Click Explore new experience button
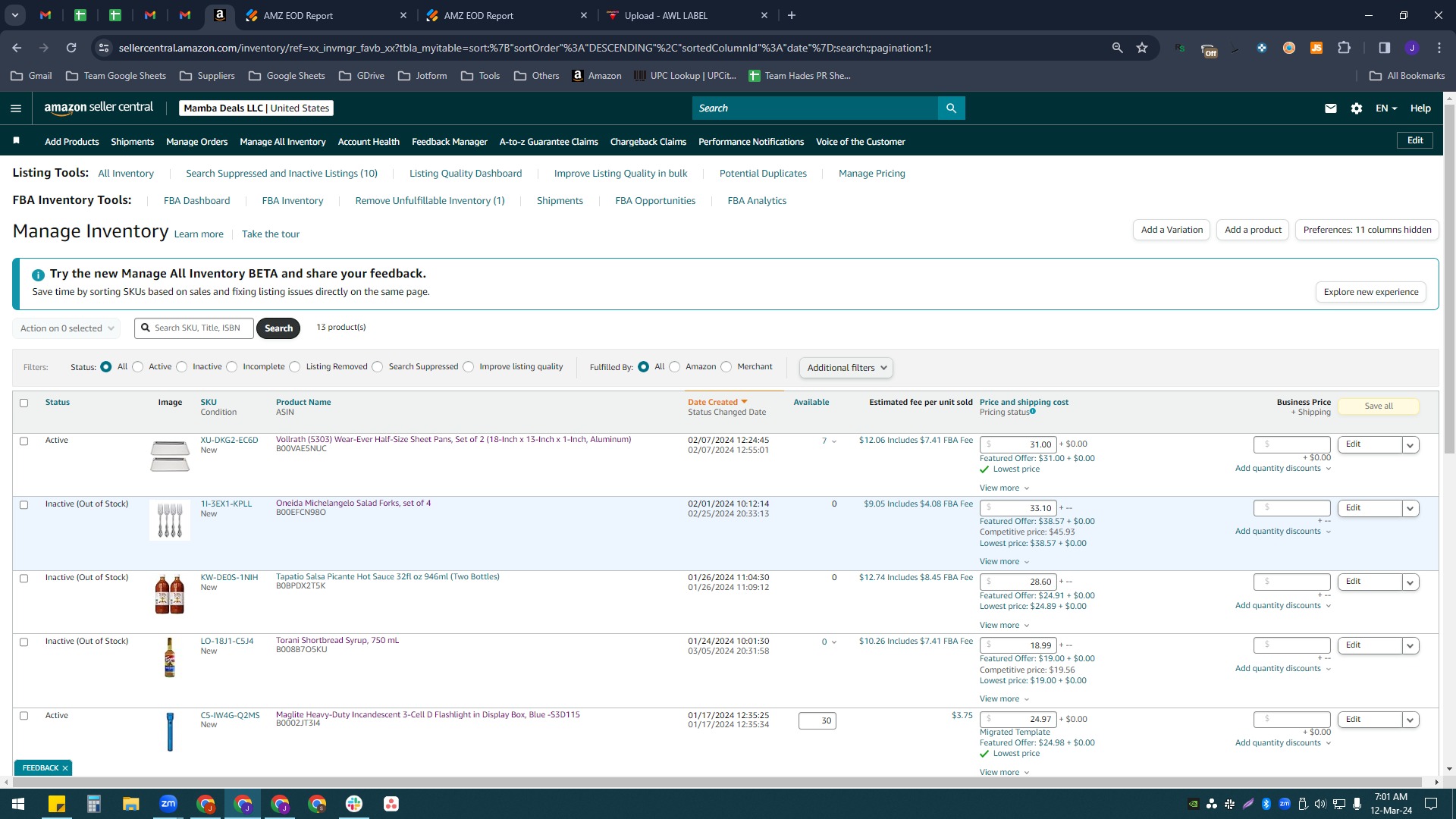Screen dimensions: 1456x819 (x=1371, y=292)
